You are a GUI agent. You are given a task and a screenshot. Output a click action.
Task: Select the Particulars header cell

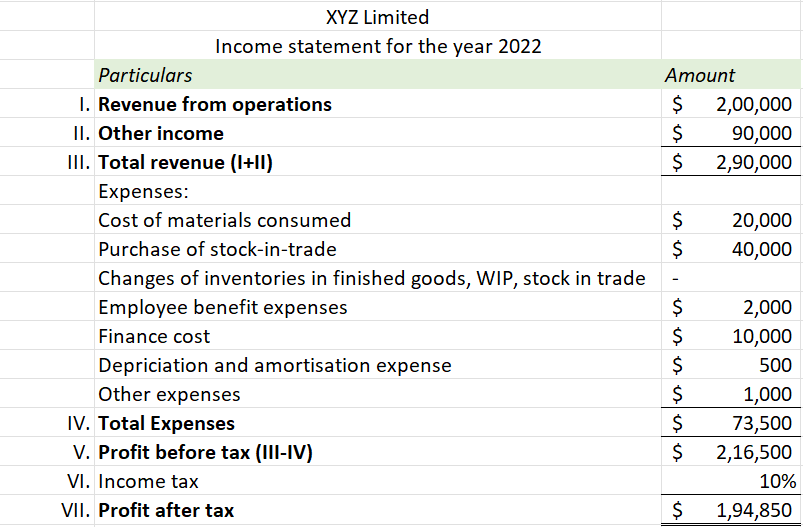(145, 75)
